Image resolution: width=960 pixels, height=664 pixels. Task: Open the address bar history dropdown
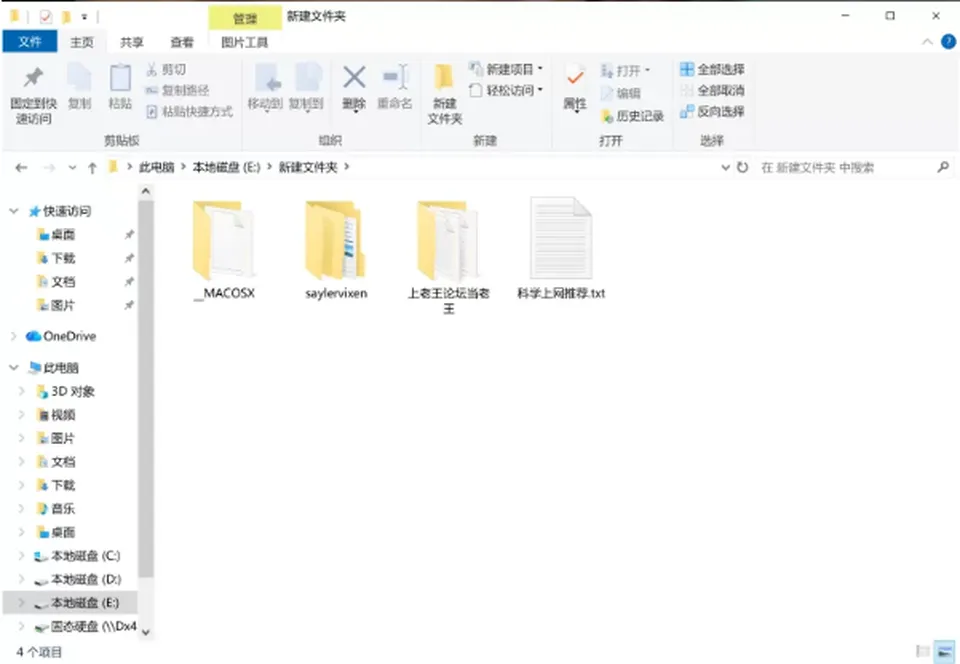click(x=726, y=167)
